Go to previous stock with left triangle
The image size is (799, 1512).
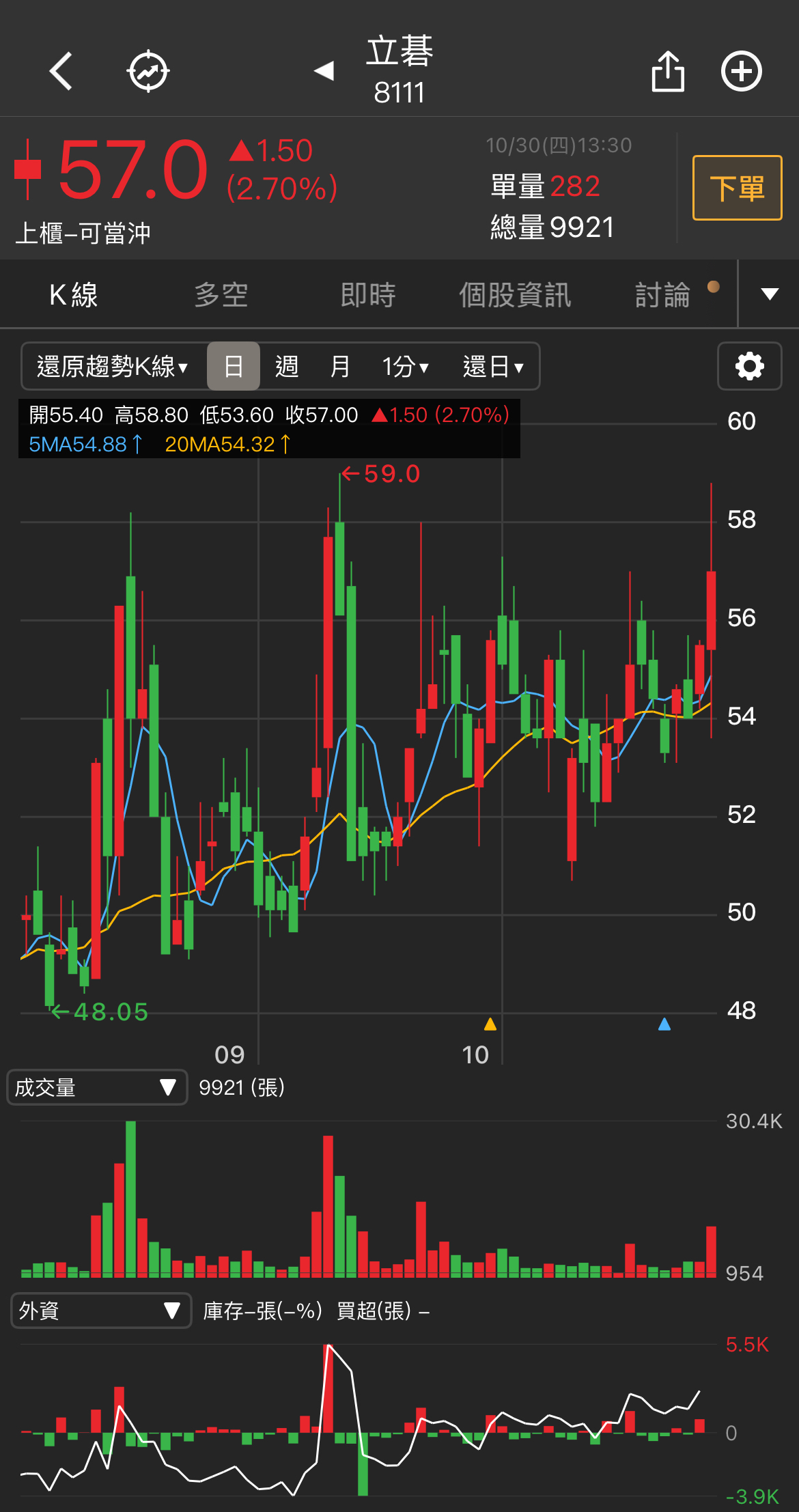click(324, 70)
